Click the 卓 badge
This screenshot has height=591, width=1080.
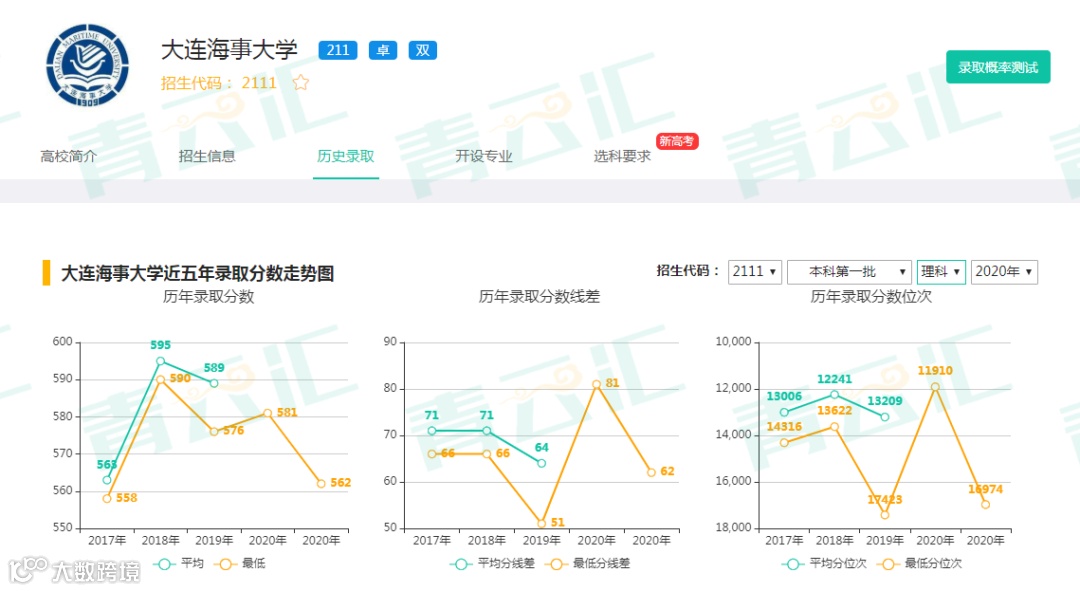[383, 50]
